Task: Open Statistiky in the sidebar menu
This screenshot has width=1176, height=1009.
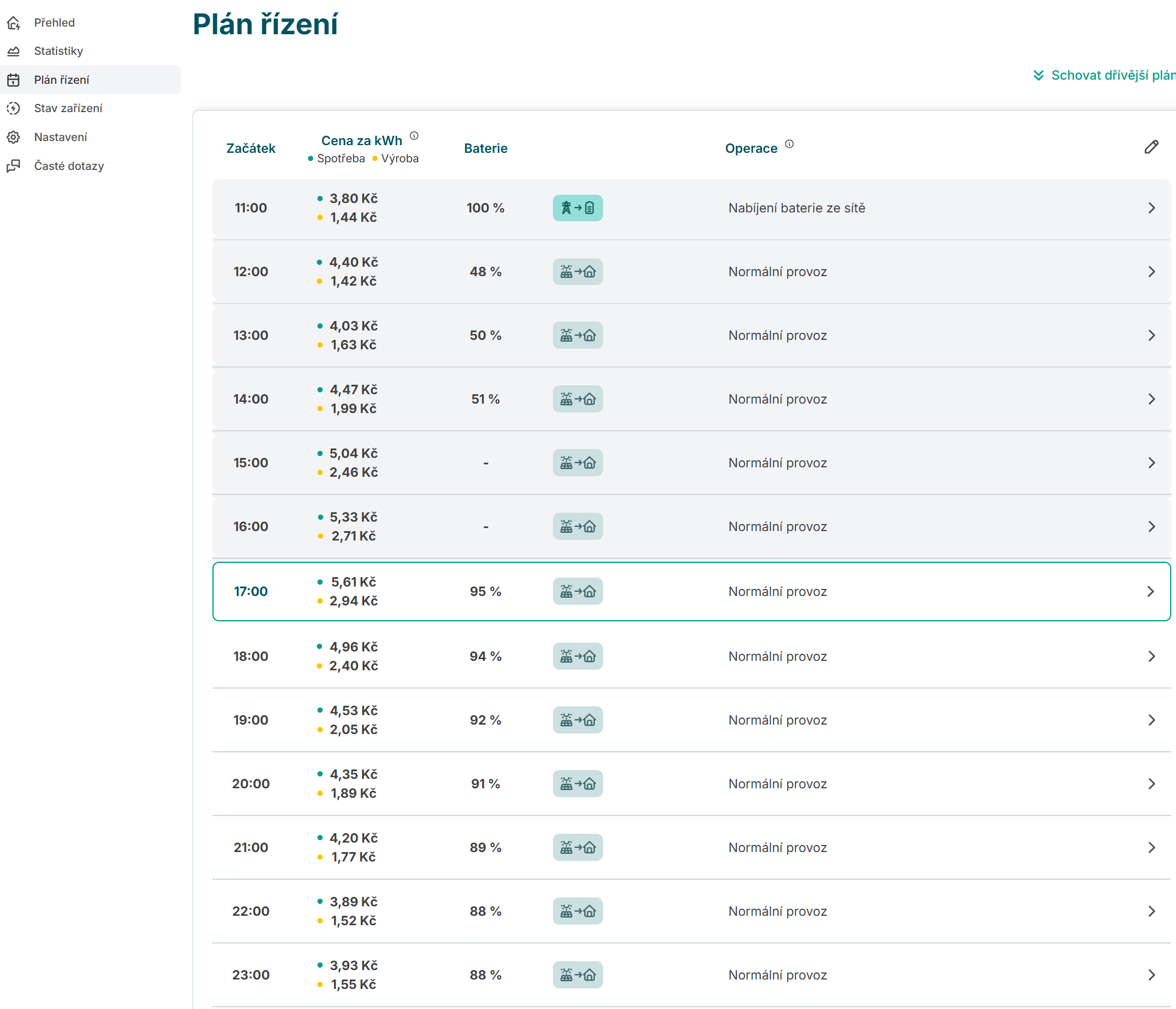Action: 58,51
